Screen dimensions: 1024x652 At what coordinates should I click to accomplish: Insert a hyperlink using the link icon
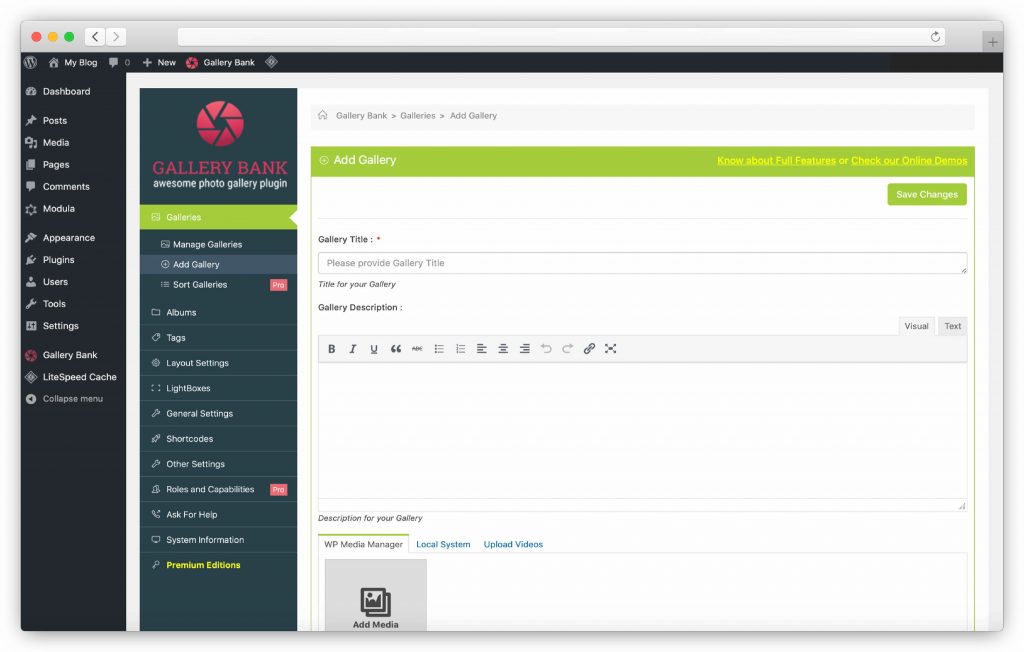point(589,348)
